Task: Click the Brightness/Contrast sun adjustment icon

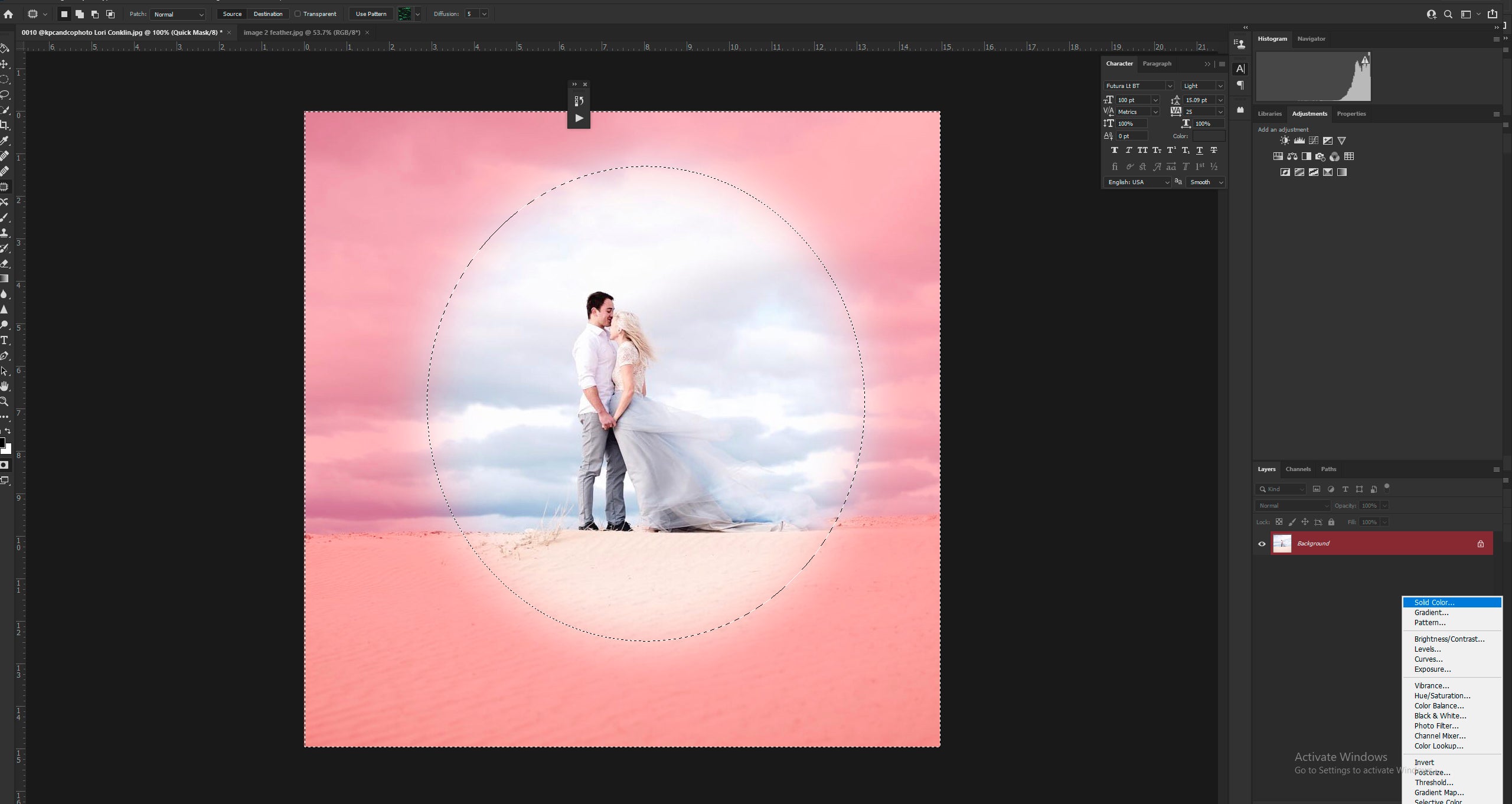Action: [x=1285, y=140]
